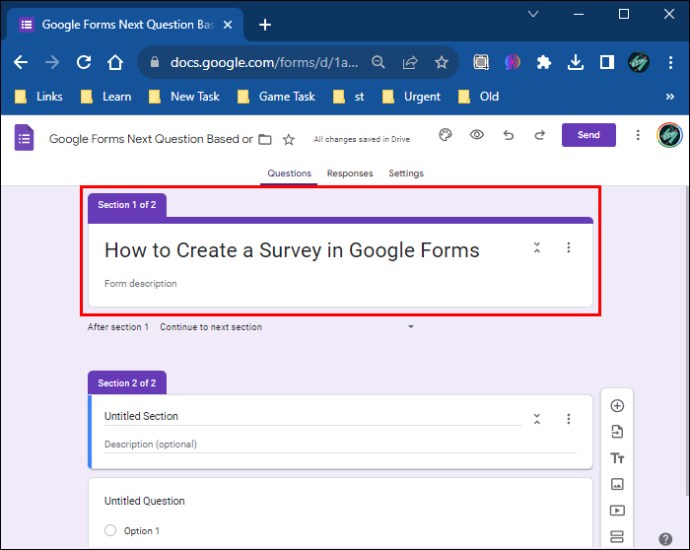Redo the last change

pos(540,135)
